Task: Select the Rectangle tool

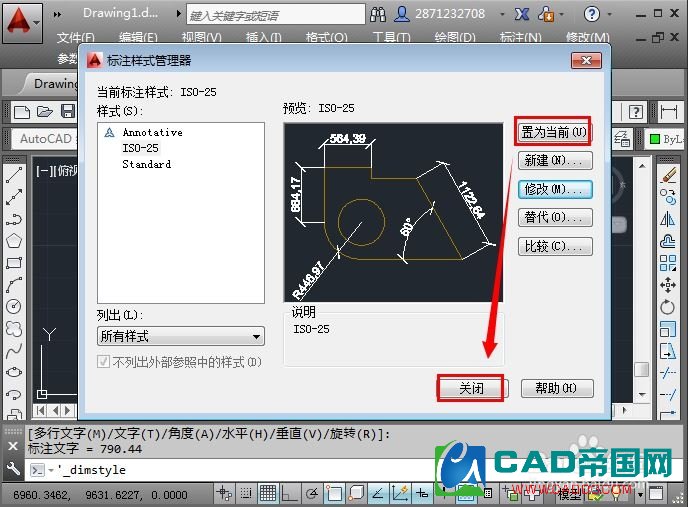Action: [x=14, y=262]
